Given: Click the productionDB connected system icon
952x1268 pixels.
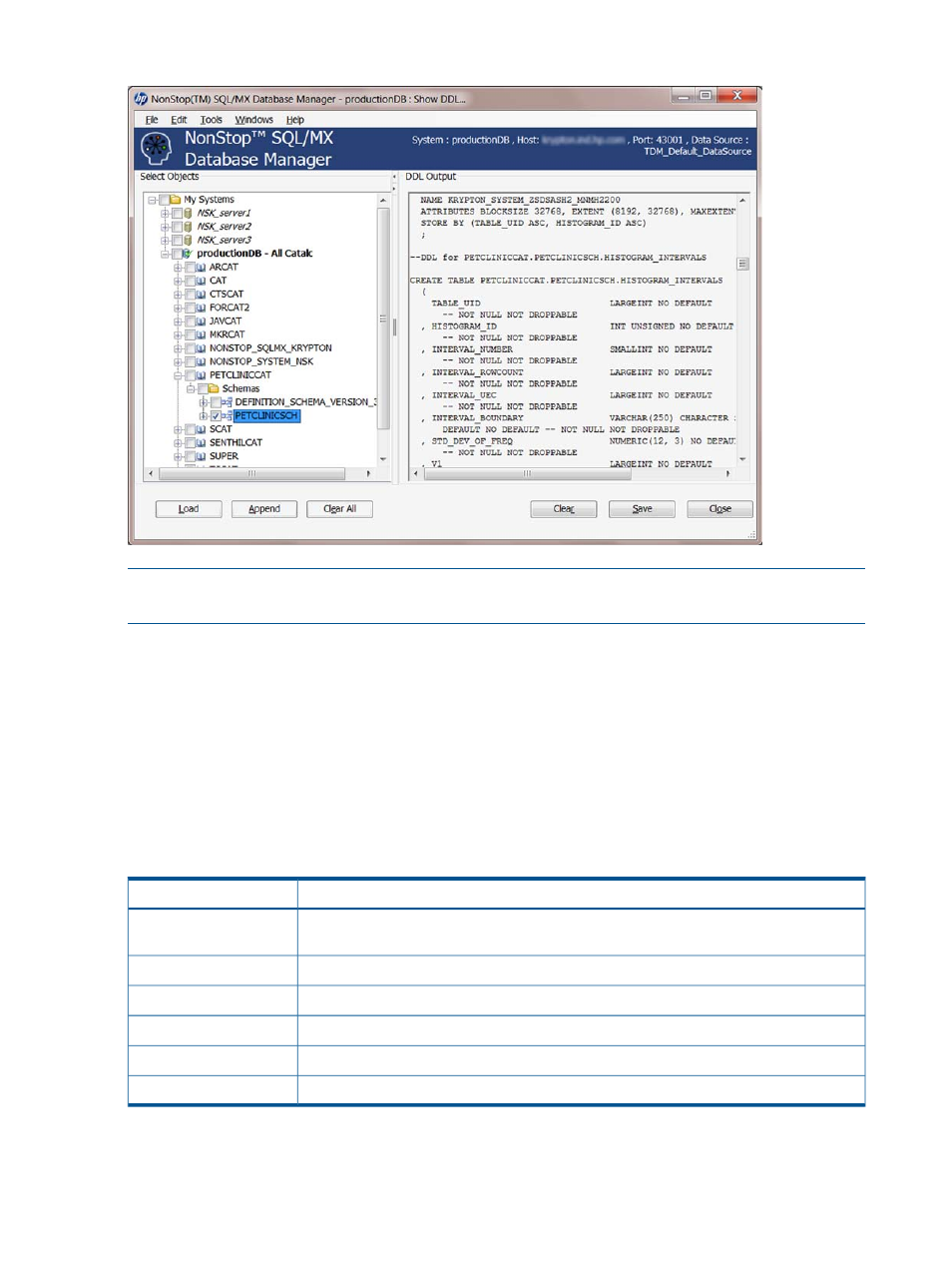Looking at the screenshot, I should (x=188, y=254).
